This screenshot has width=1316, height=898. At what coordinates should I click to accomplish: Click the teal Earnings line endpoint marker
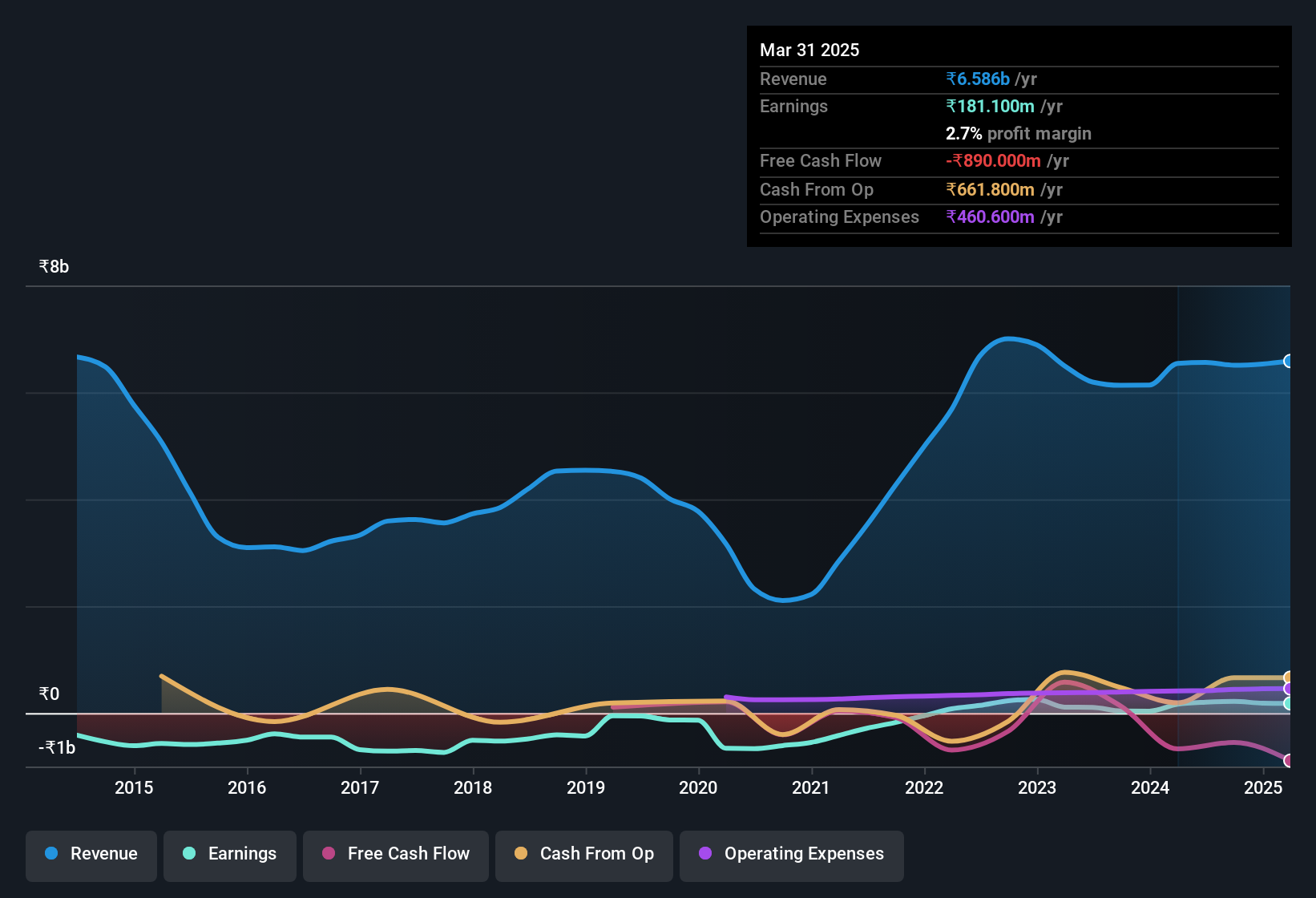pos(1288,703)
